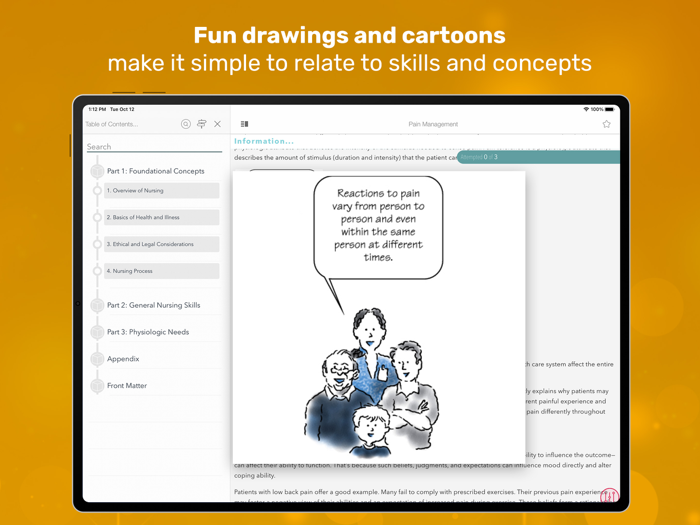The height and width of the screenshot is (525, 700).
Task: Expand Part 2: General Nursing Skills
Action: [x=155, y=305]
